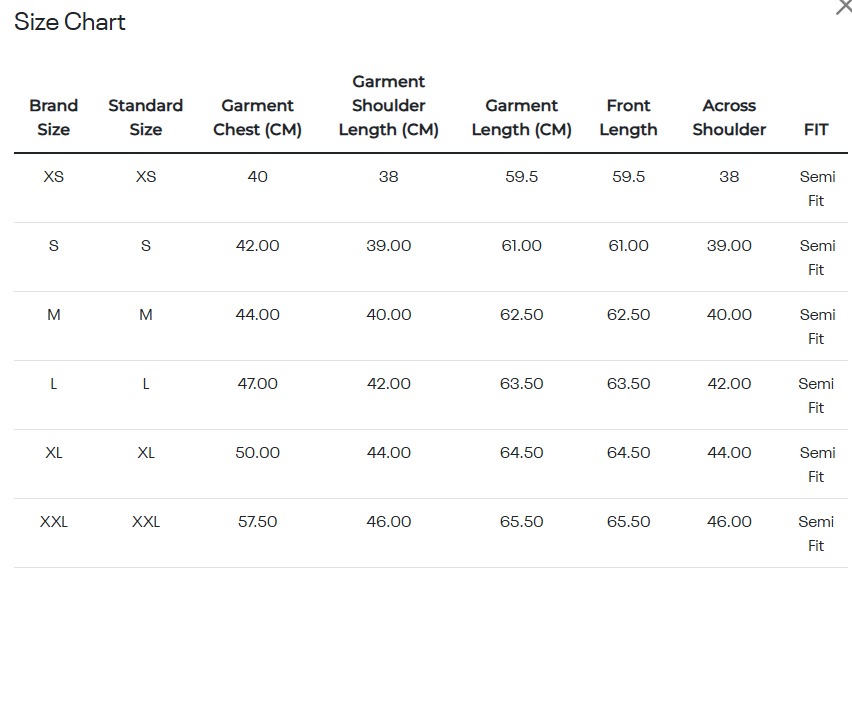Image resolution: width=852 pixels, height=720 pixels.
Task: Click Garment Shoulder Length (CM) header
Action: [x=388, y=105]
